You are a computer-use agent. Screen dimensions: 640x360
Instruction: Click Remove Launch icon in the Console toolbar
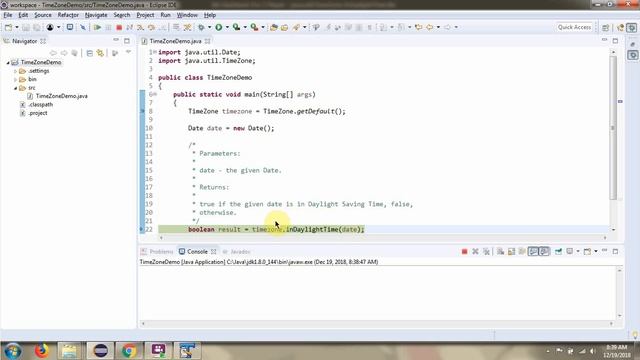[475, 251]
